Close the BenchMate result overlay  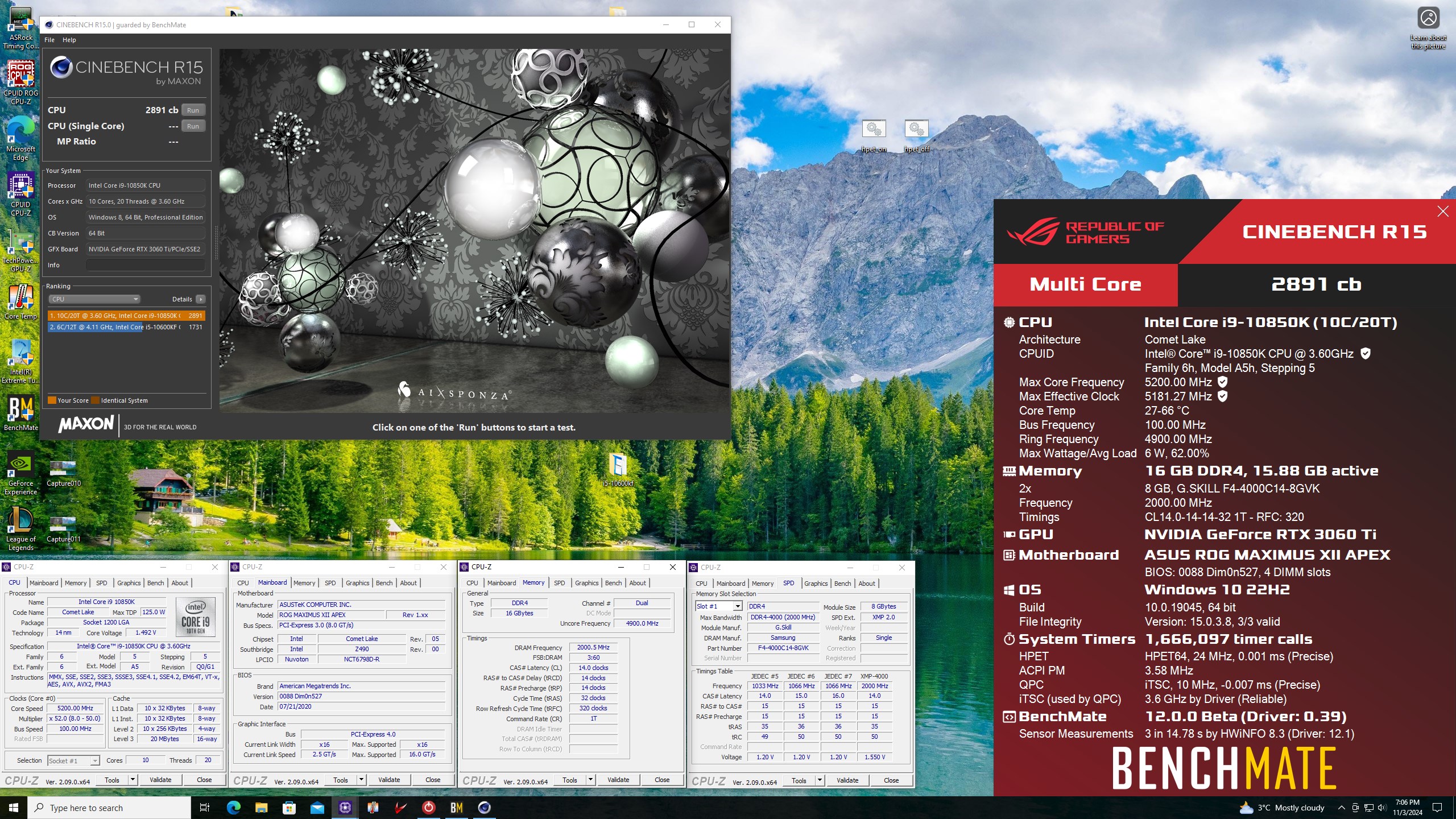pos(1443,212)
